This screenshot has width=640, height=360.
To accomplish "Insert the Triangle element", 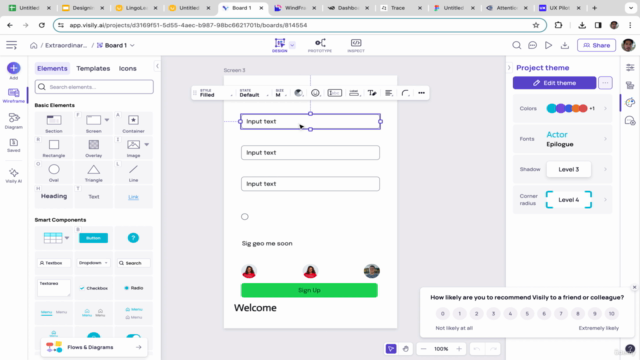I will tap(93, 173).
